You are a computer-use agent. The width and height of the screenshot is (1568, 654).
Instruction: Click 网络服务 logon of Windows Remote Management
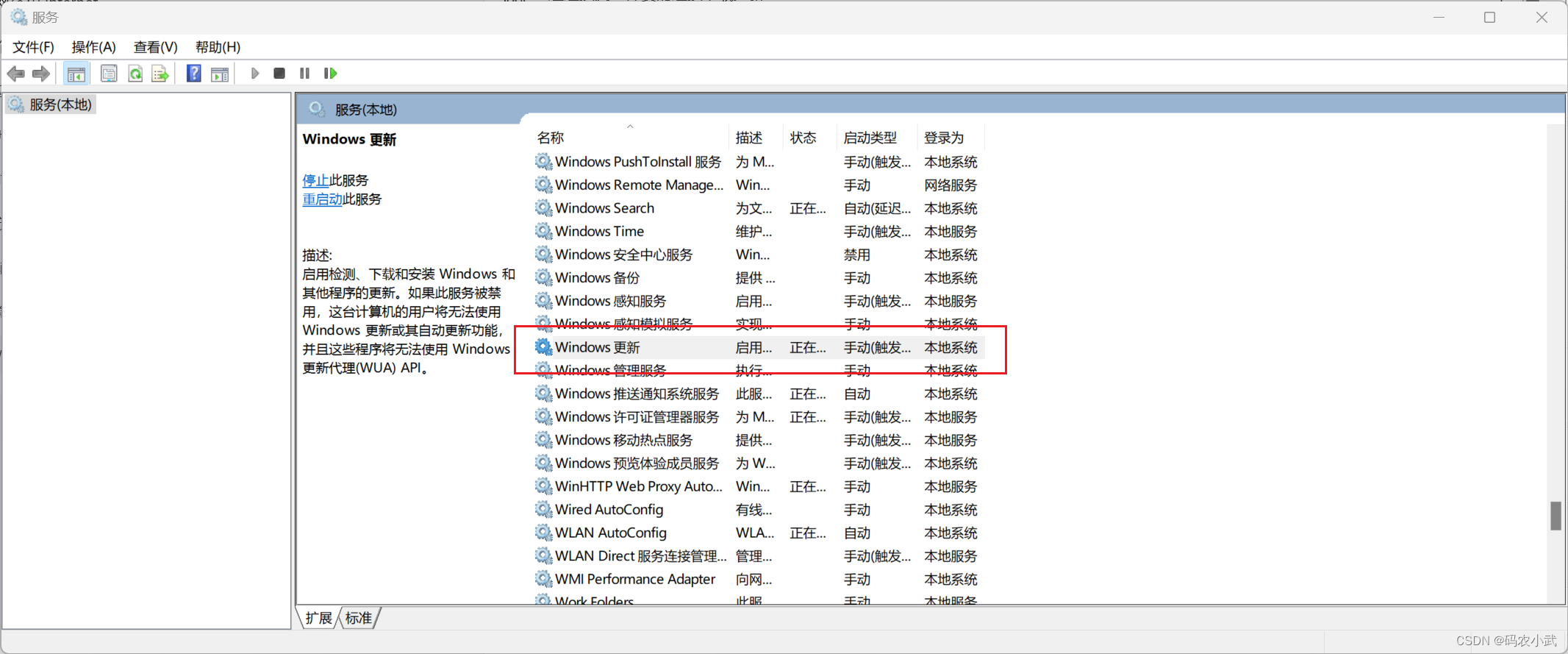point(951,185)
